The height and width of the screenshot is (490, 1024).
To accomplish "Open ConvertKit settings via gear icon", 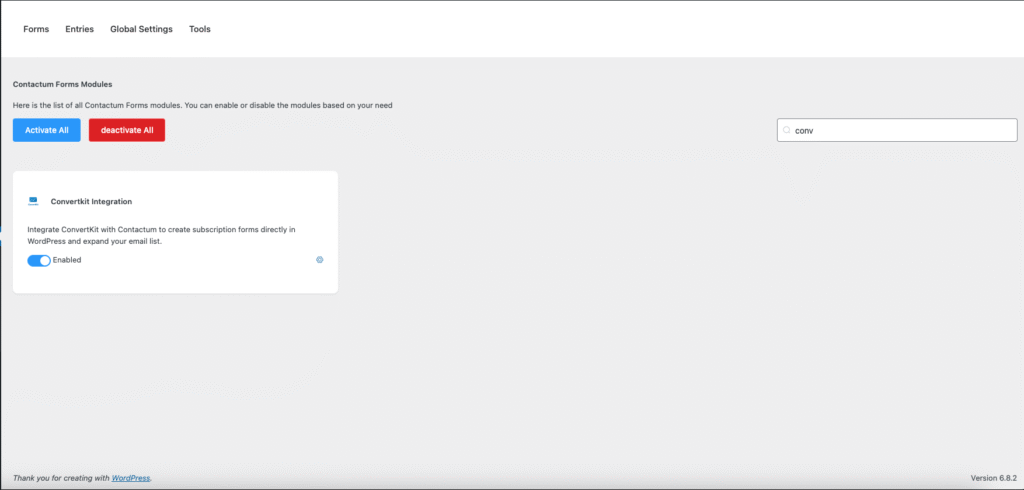I will [320, 260].
